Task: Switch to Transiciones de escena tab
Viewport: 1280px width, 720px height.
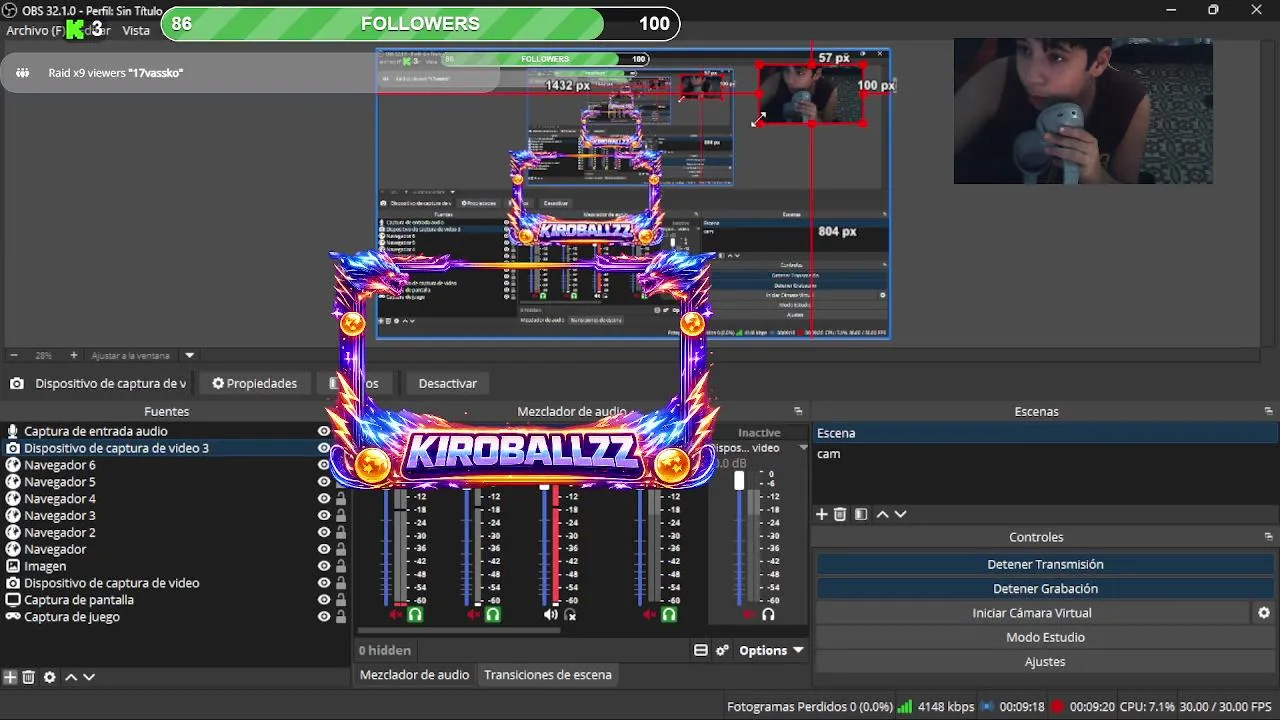Action: 548,675
